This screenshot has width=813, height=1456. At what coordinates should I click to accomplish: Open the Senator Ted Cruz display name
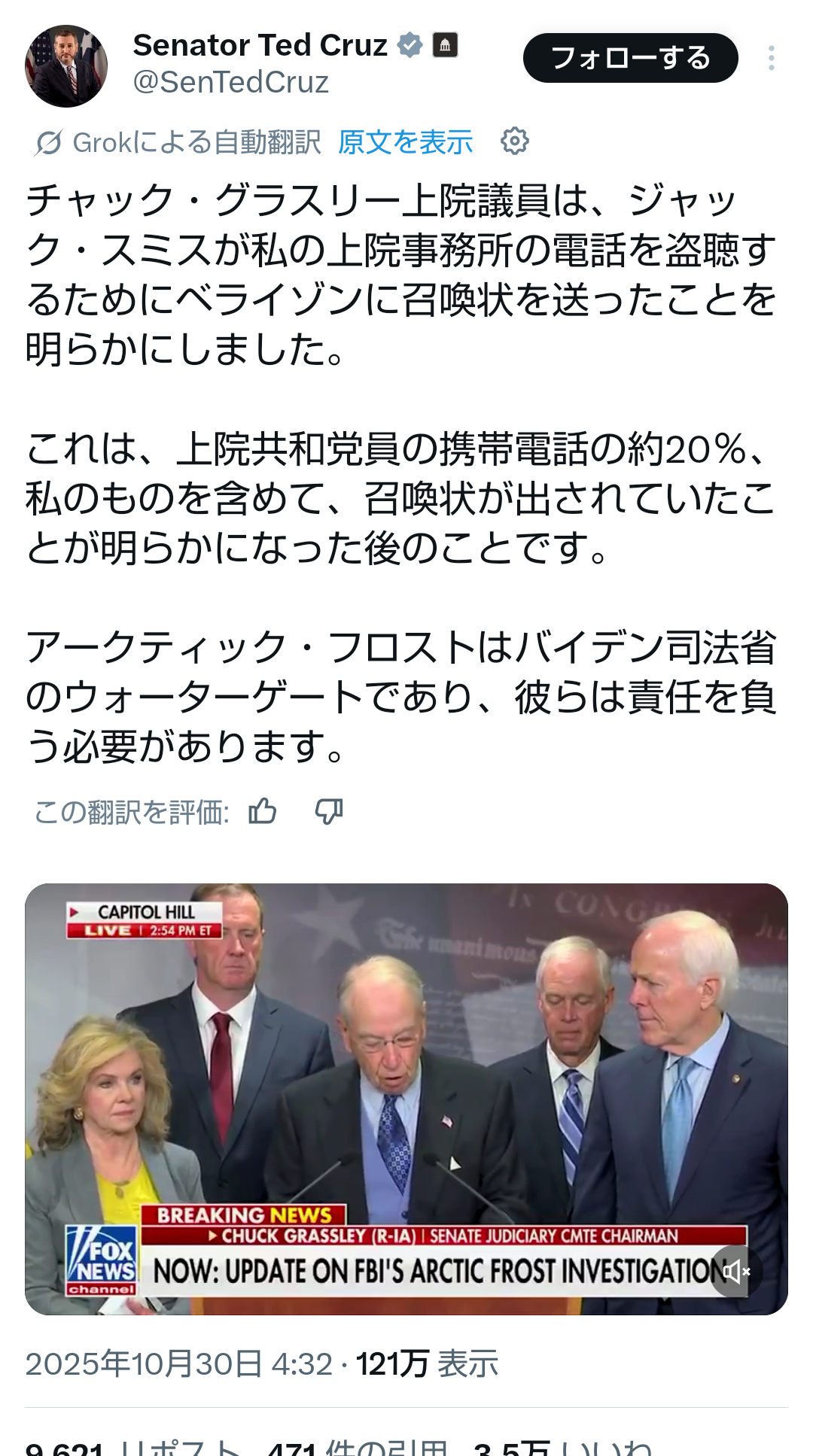(260, 45)
